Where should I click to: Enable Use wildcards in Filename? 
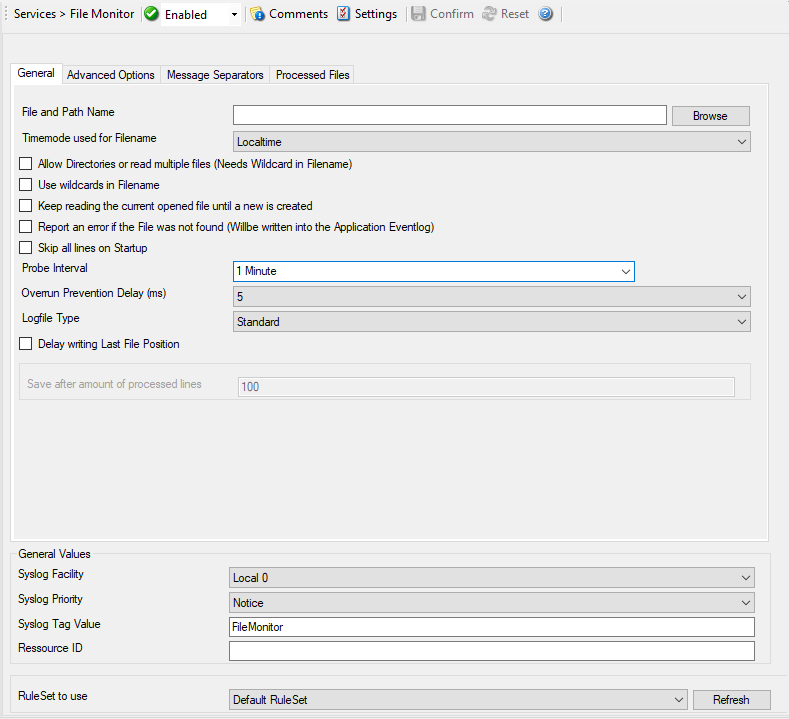[x=26, y=185]
